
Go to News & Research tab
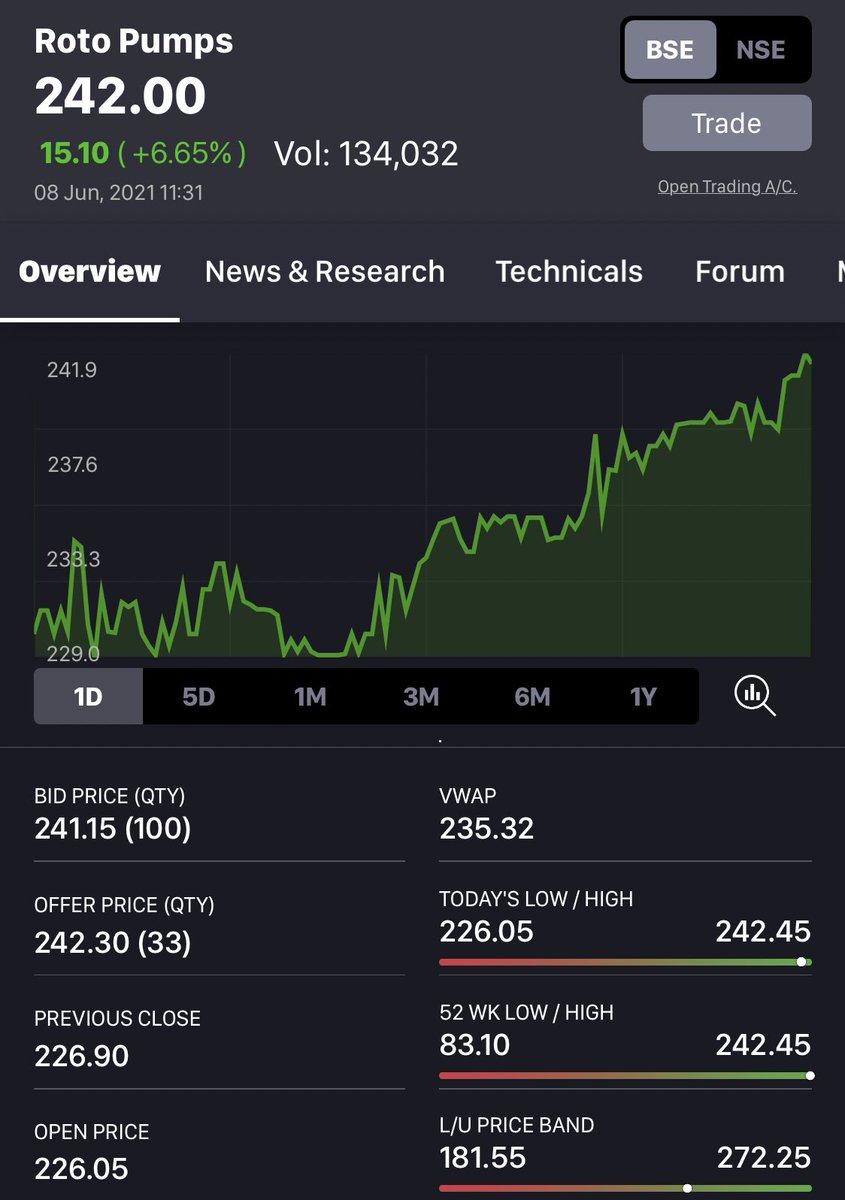[x=325, y=272]
